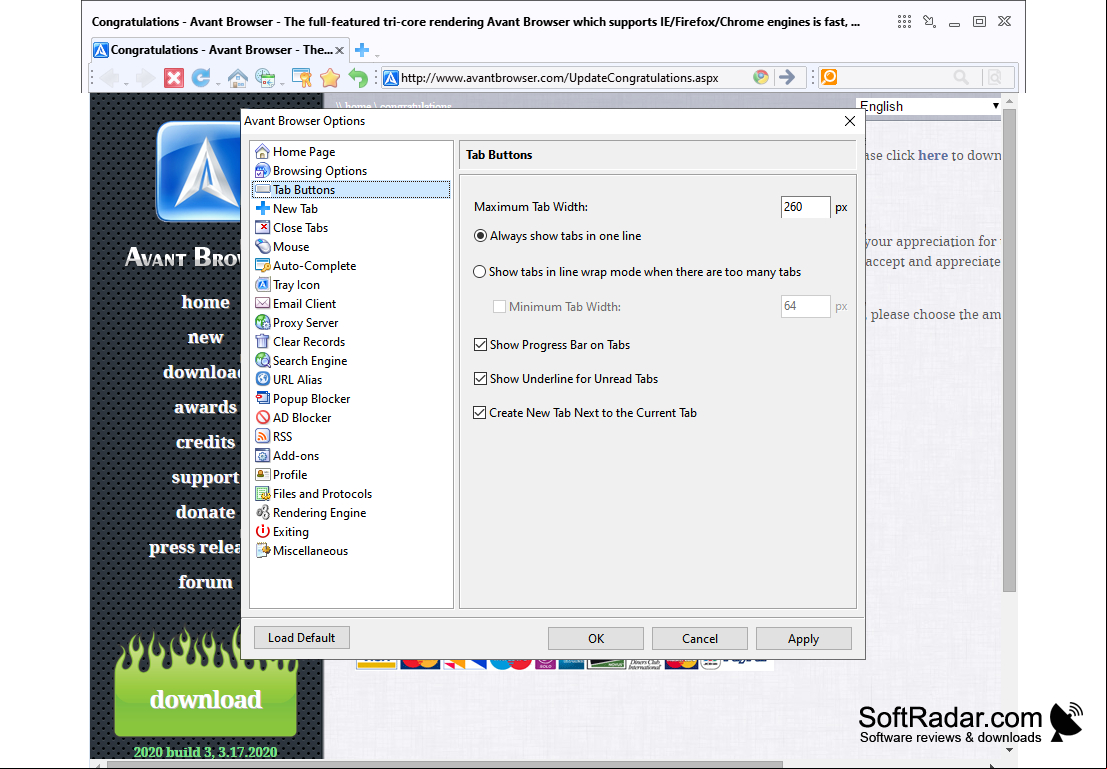The width and height of the screenshot is (1107, 769).
Task: Open the English language dropdown
Action: (929, 106)
